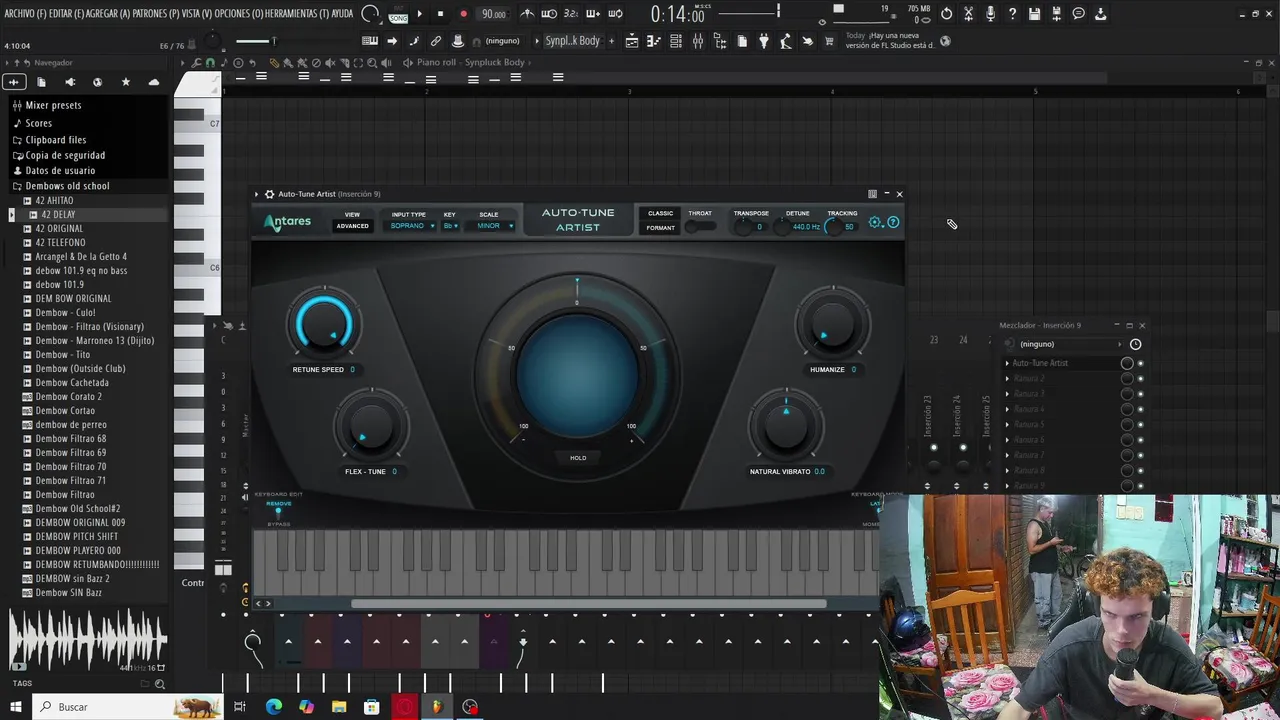This screenshot has height=720, width=1280.
Task: Open the chat bubble icon
Action: click(x=1078, y=14)
